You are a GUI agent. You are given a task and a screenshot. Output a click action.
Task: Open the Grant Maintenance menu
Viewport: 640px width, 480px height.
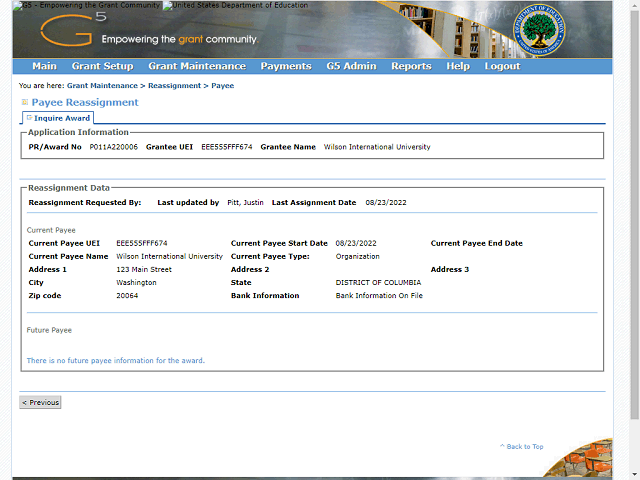(x=196, y=67)
